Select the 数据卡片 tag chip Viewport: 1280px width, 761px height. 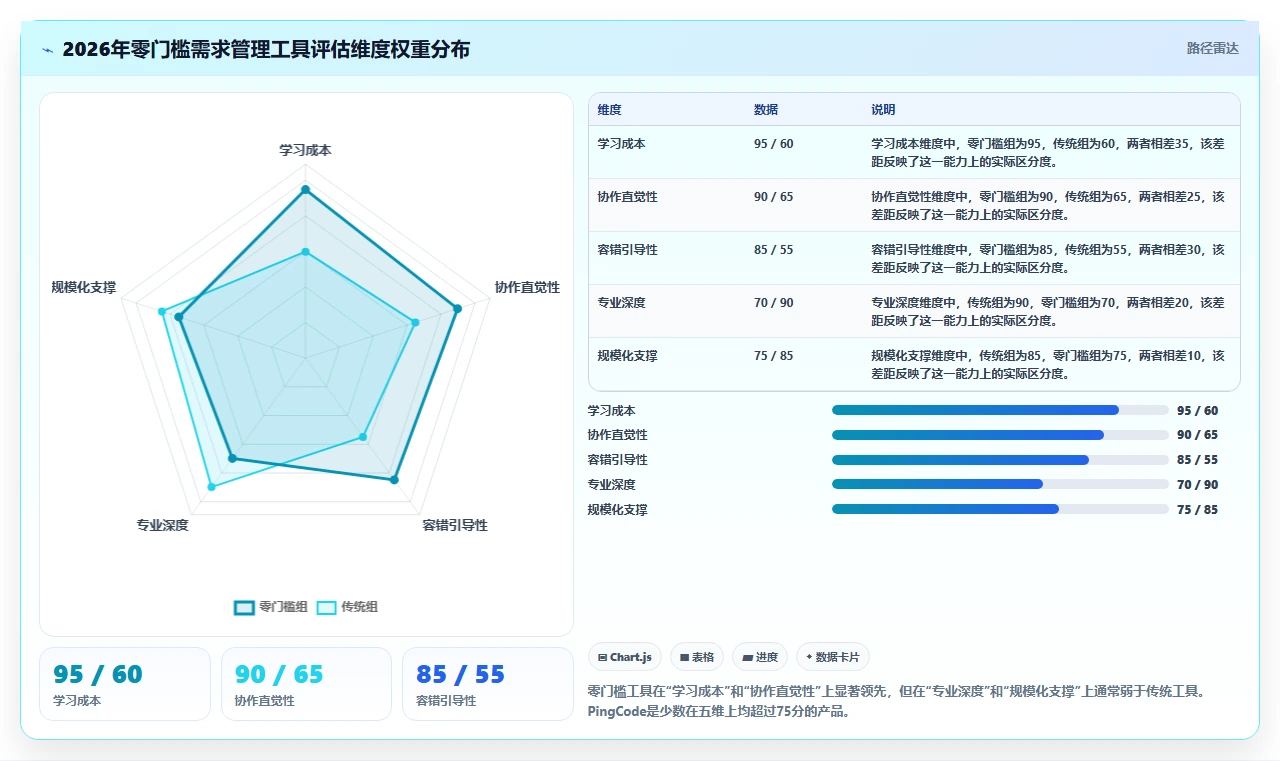[x=833, y=657]
